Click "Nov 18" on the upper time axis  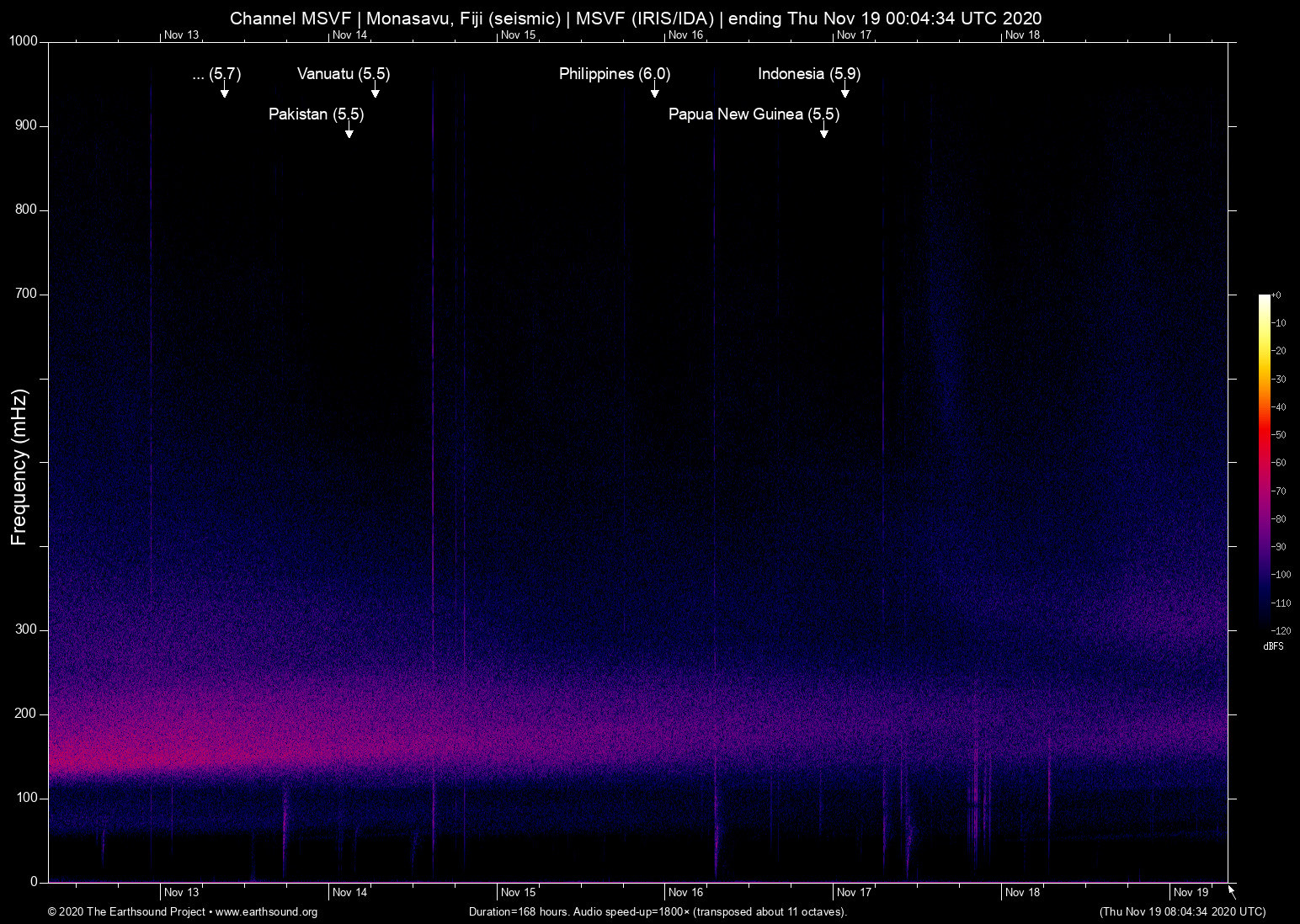(1023, 35)
